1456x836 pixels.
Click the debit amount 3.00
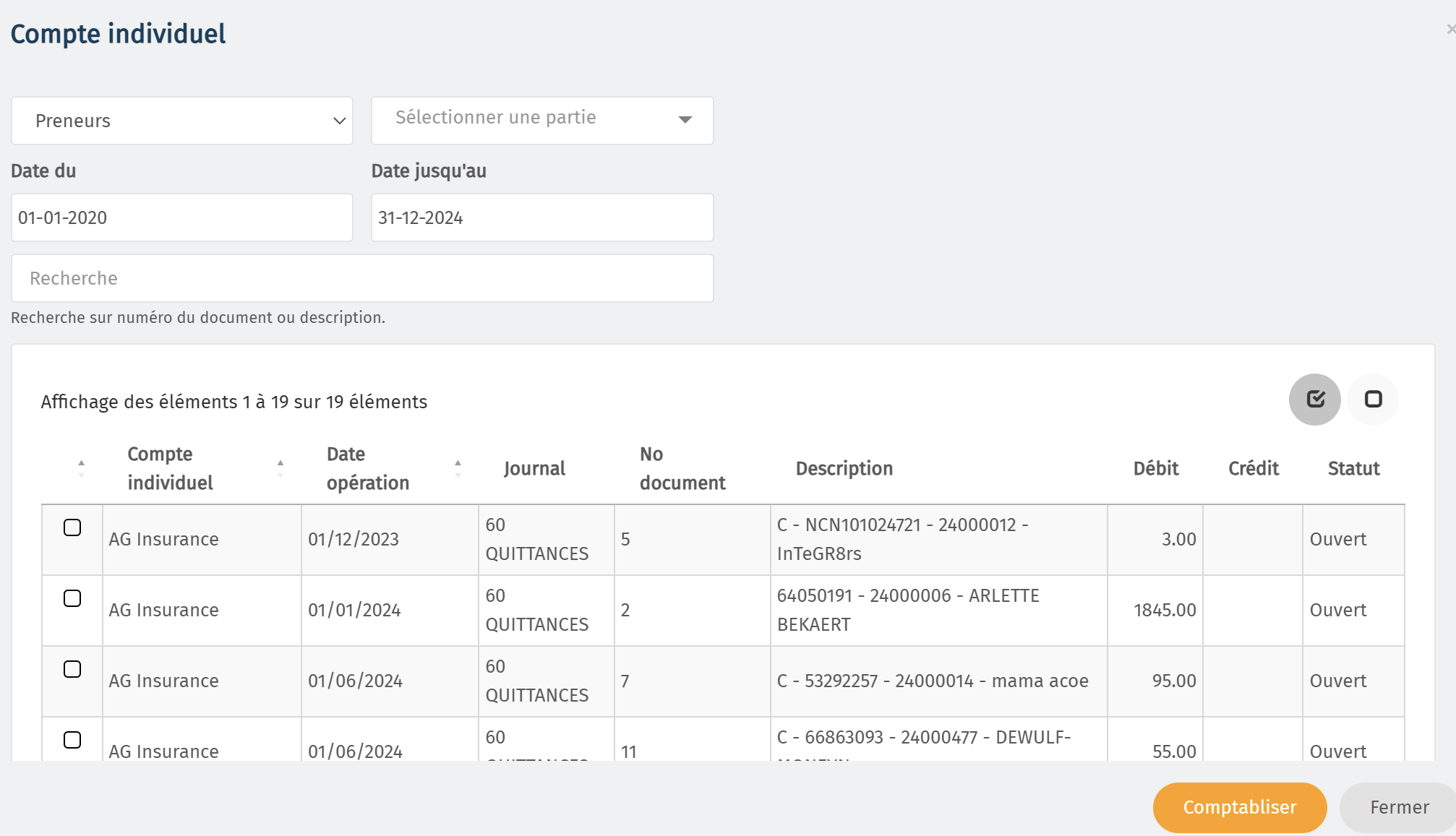tap(1179, 539)
